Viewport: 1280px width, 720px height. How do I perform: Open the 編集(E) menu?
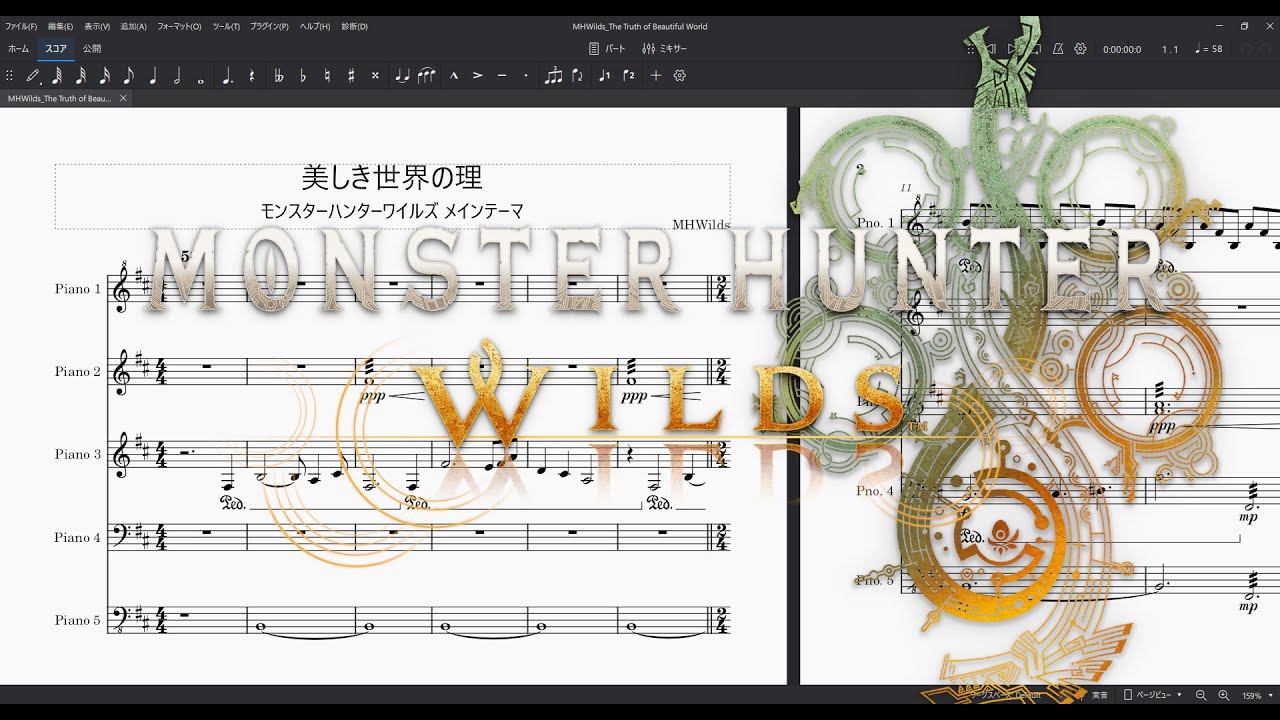click(x=61, y=26)
